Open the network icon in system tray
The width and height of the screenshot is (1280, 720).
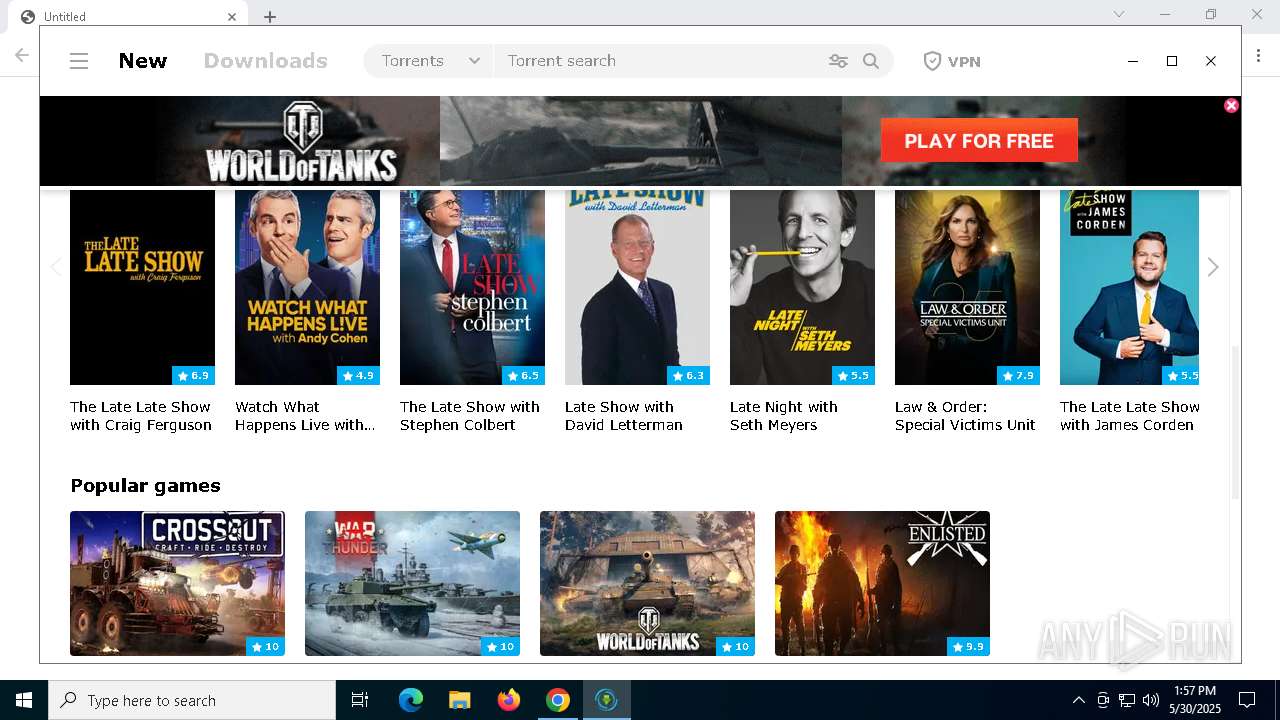(1127, 700)
